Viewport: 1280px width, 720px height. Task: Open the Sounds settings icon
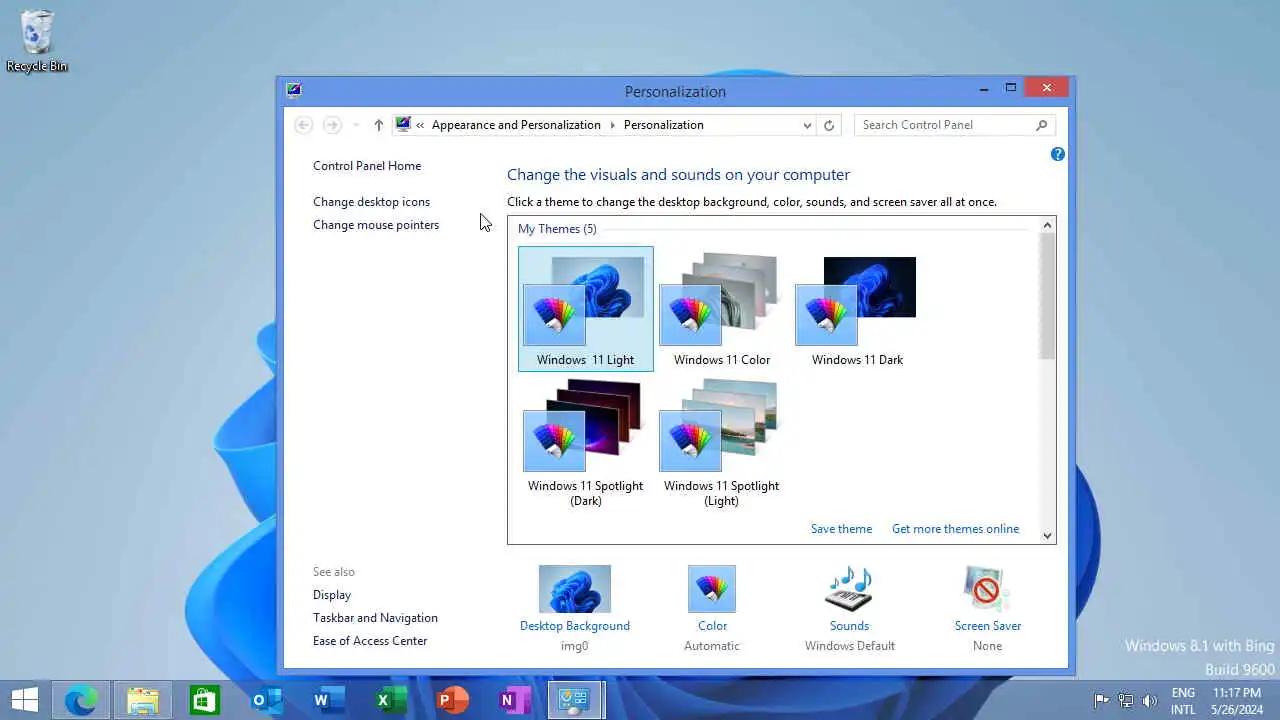(x=849, y=589)
